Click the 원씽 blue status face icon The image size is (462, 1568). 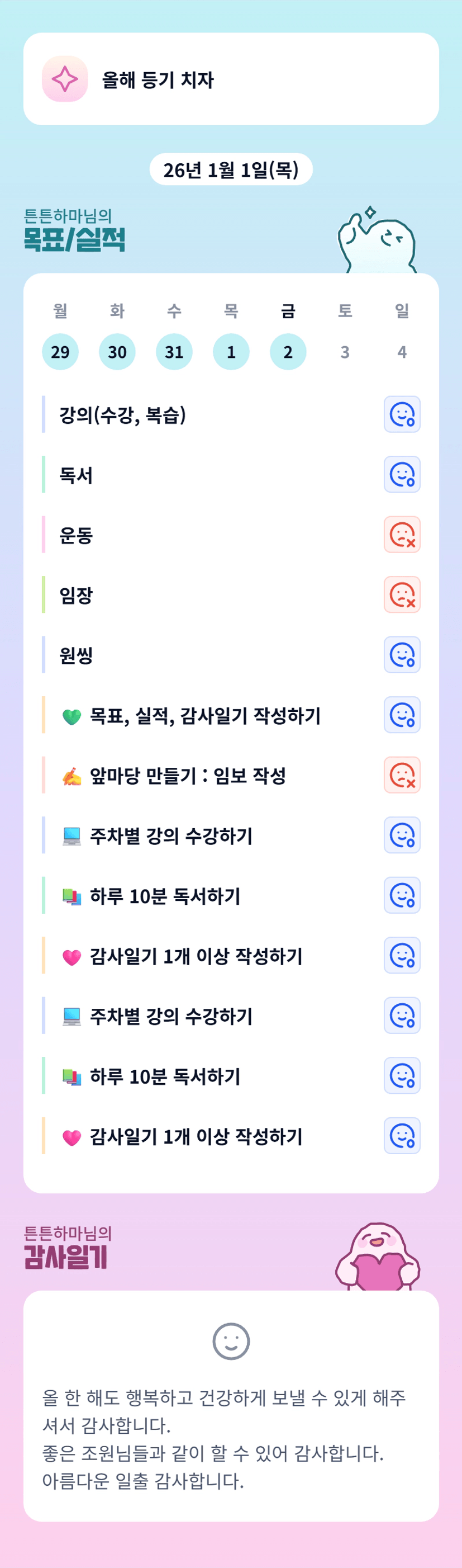point(402,655)
